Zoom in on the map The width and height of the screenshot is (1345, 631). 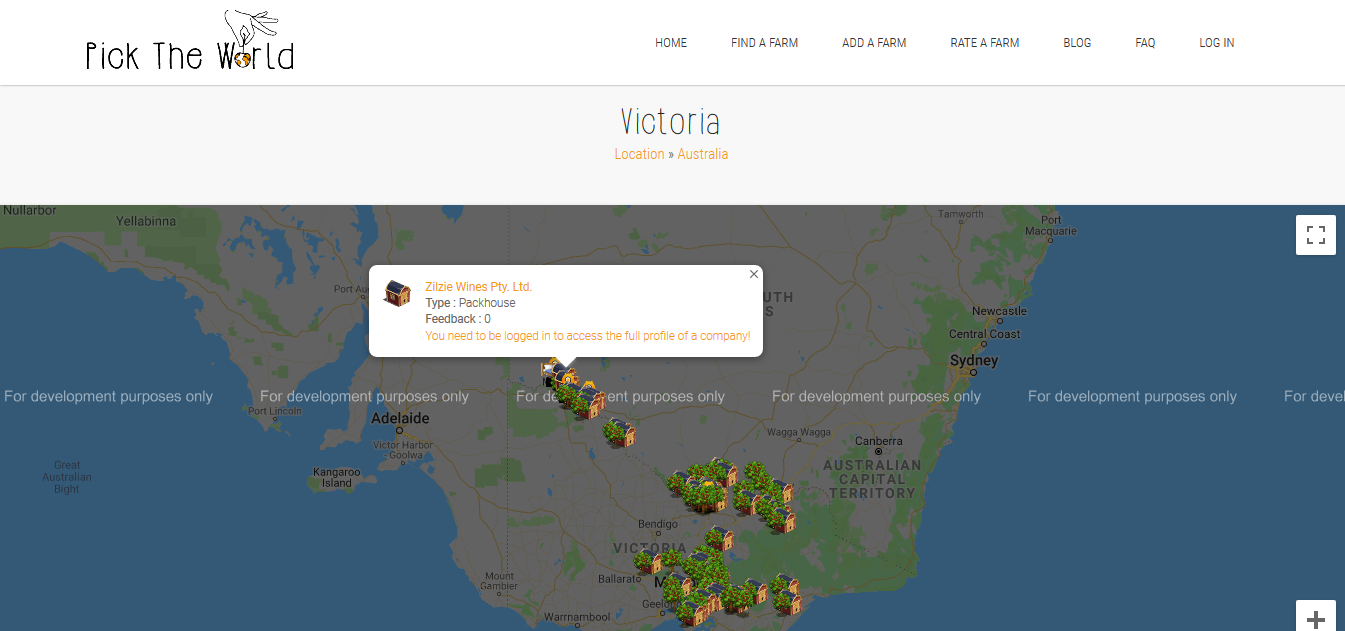coord(1315,618)
